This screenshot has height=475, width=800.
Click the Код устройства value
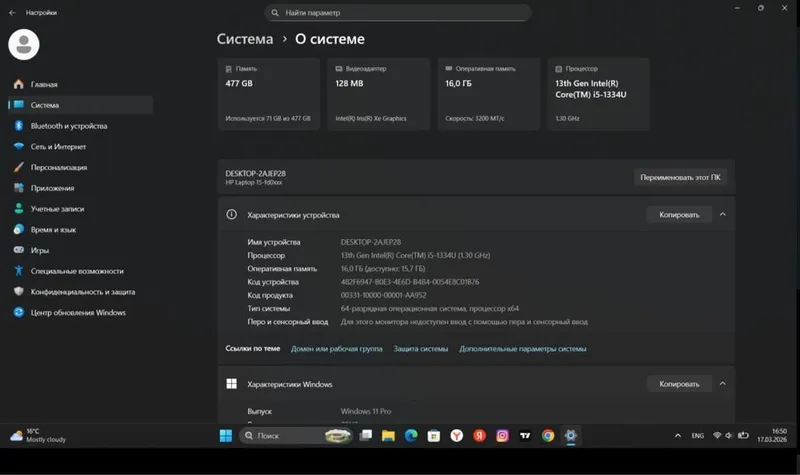pos(410,282)
